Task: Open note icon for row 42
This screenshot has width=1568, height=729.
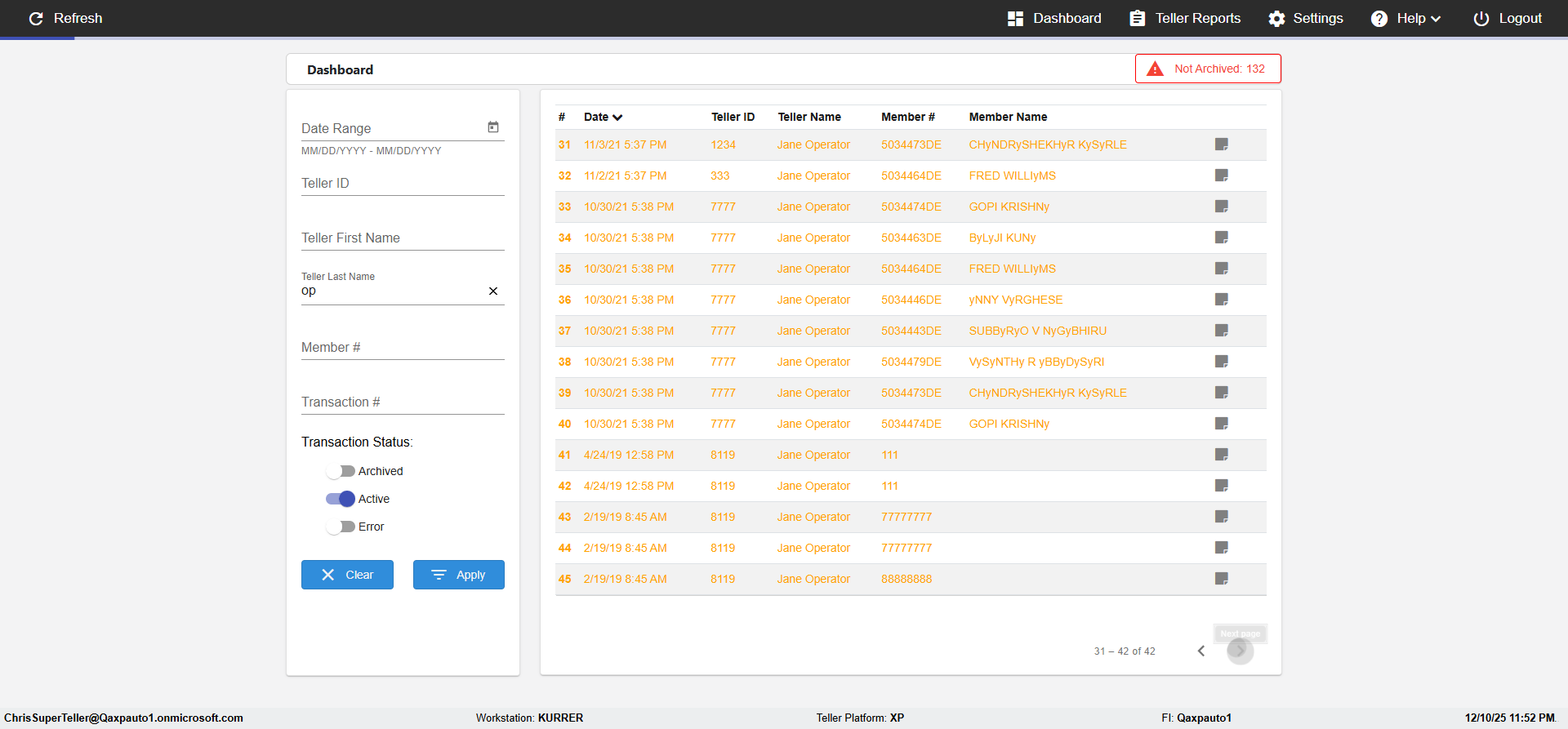Action: pyautogui.click(x=1222, y=486)
